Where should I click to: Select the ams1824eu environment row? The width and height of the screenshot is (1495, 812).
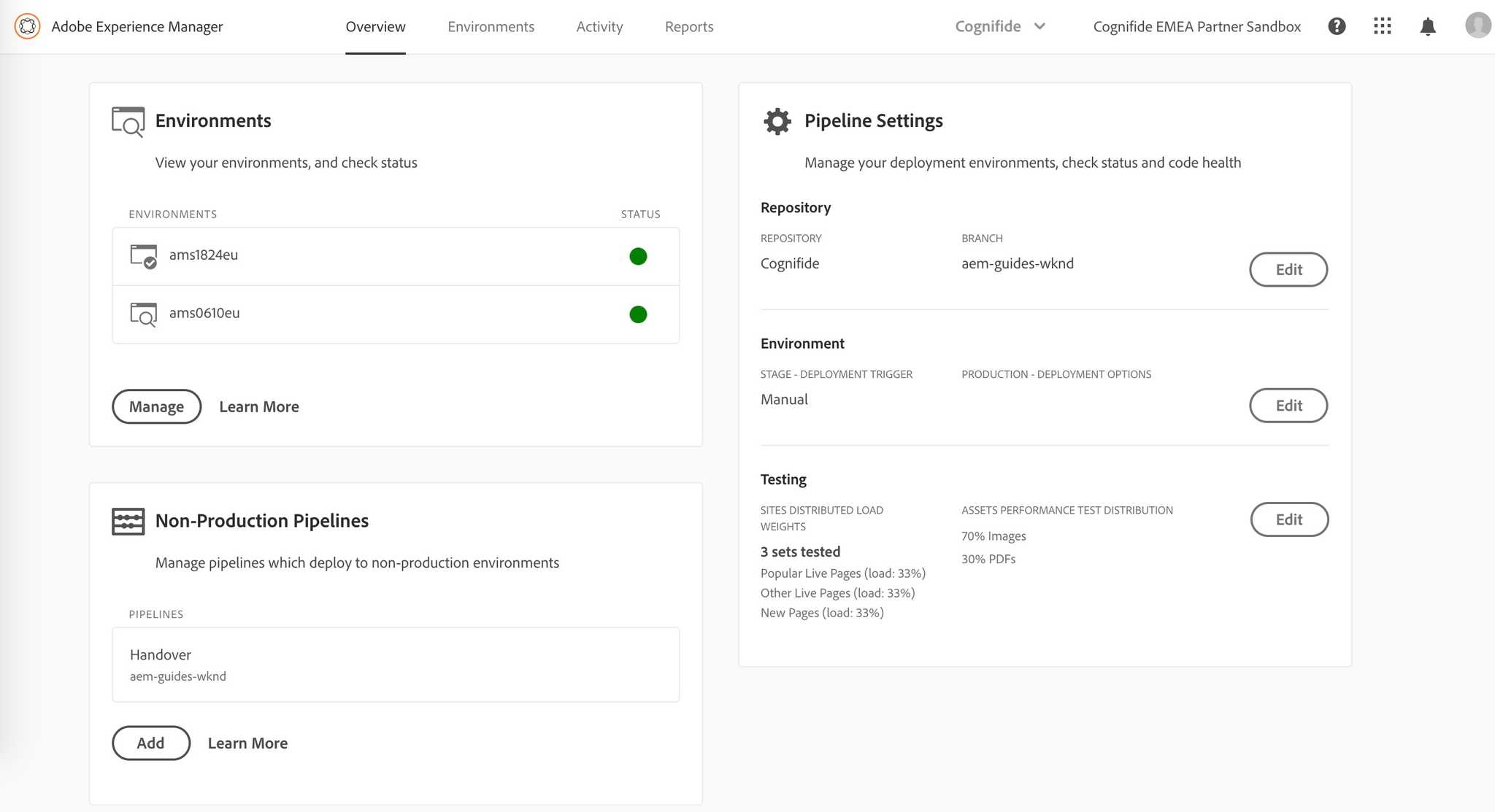396,256
